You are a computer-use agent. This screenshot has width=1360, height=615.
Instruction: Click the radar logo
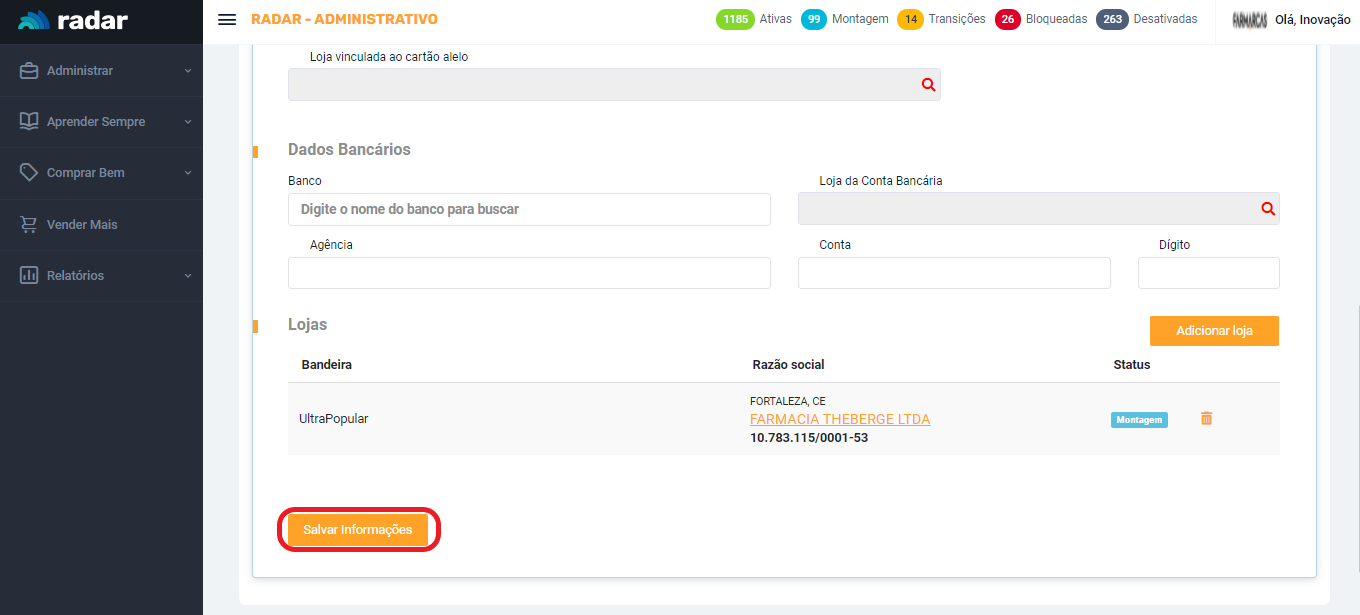tap(73, 20)
